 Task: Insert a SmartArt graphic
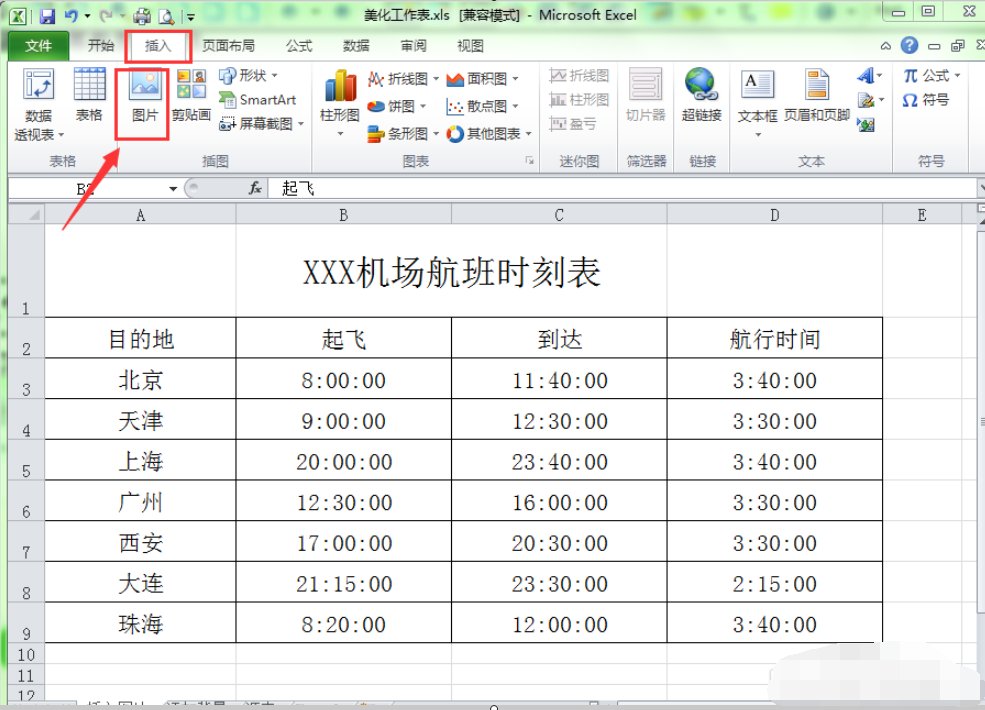260,100
